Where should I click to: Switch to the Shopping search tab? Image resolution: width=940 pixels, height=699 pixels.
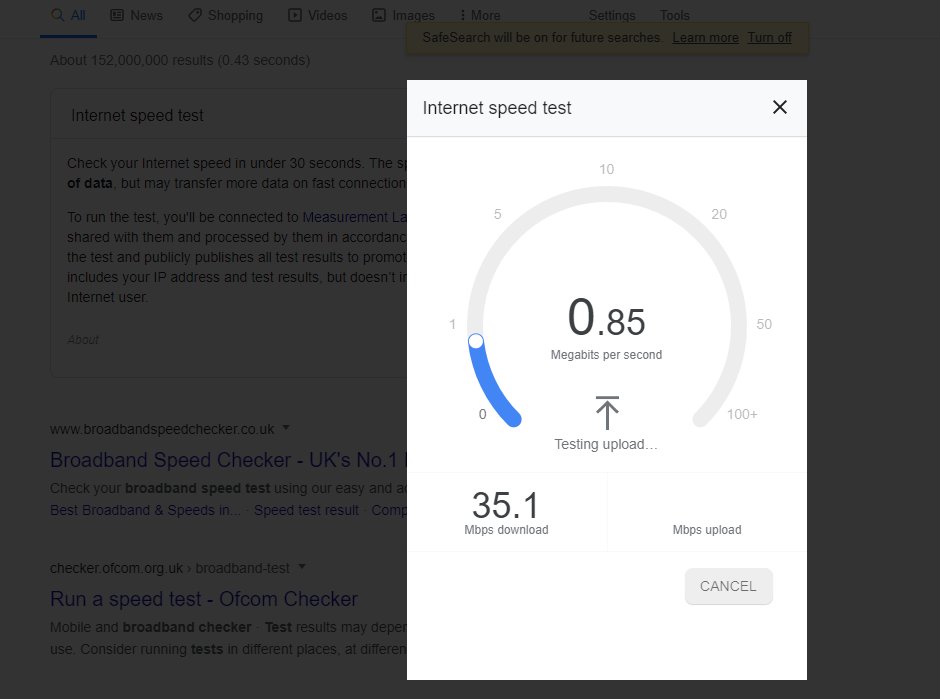tap(225, 15)
